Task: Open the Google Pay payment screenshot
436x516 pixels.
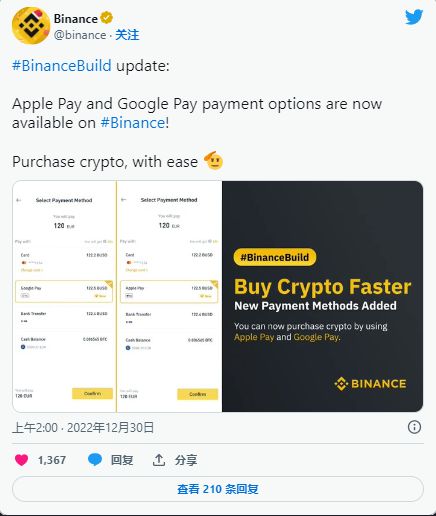Action: coord(64,296)
